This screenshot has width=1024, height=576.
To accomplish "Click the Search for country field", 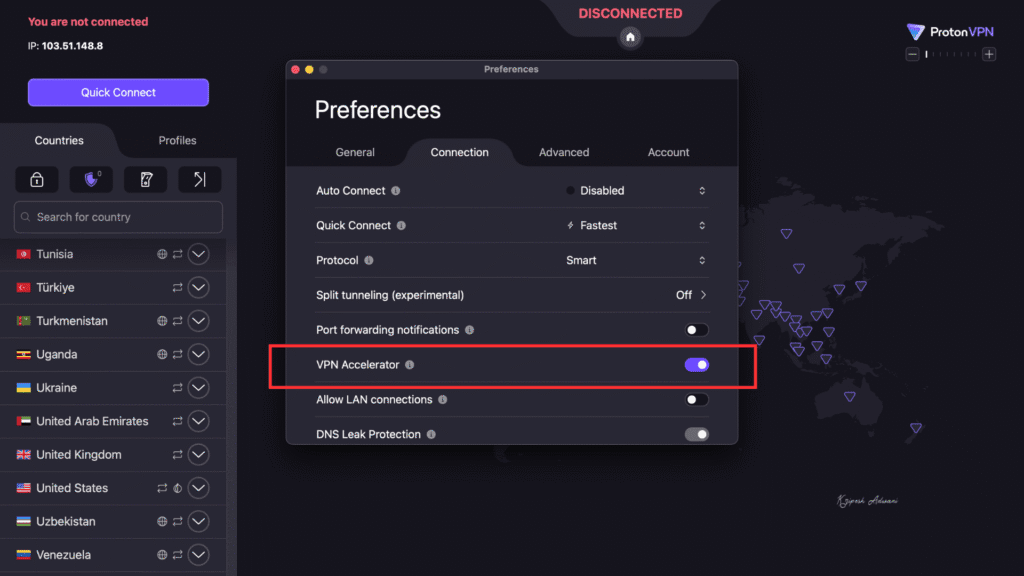I will [x=117, y=217].
